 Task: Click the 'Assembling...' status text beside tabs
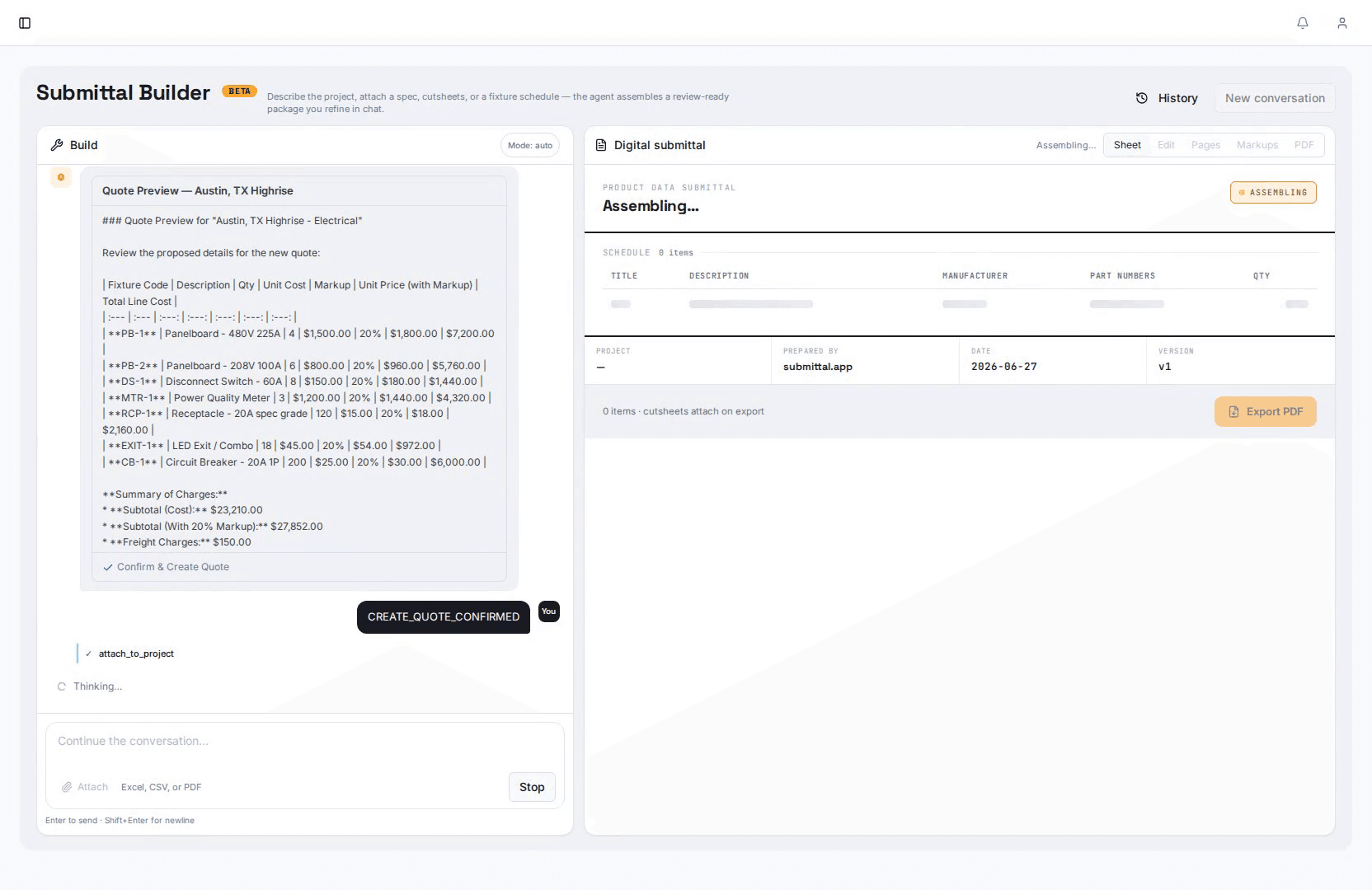point(1066,145)
